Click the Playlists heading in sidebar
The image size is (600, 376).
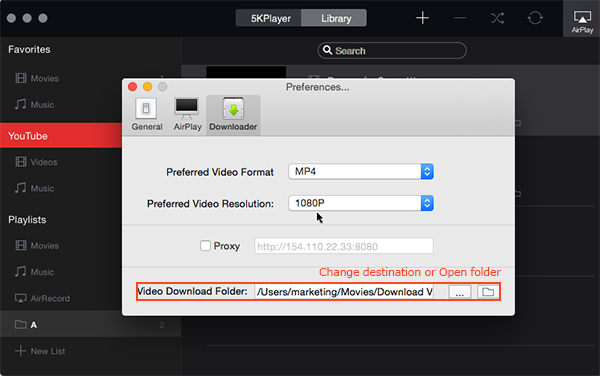(x=27, y=220)
